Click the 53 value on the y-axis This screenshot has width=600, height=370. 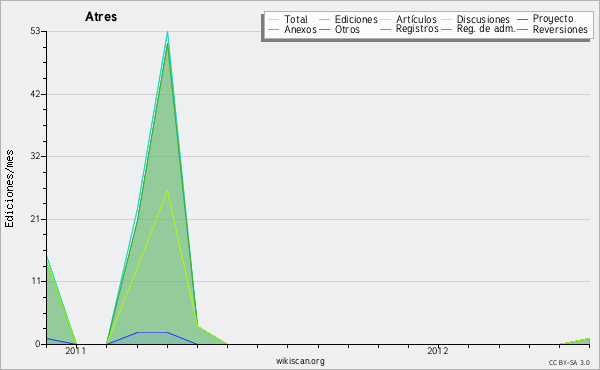point(35,31)
